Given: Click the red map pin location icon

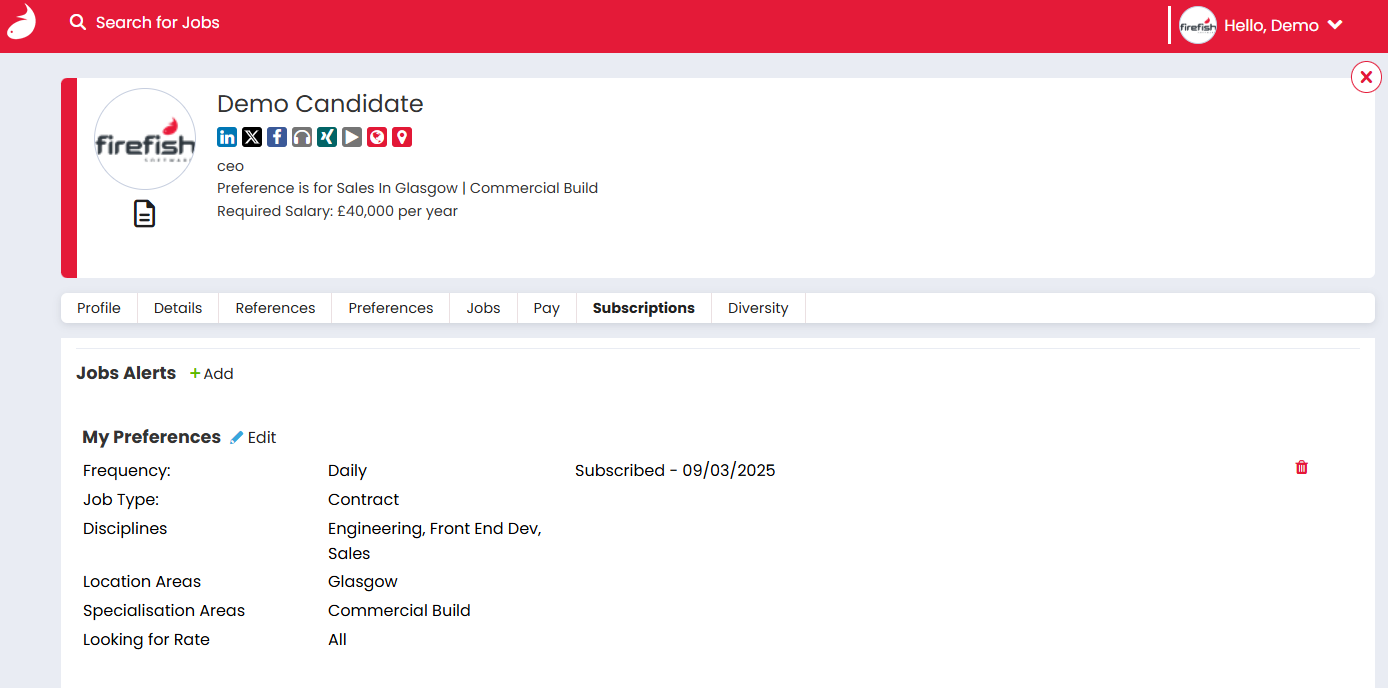Looking at the screenshot, I should (402, 137).
